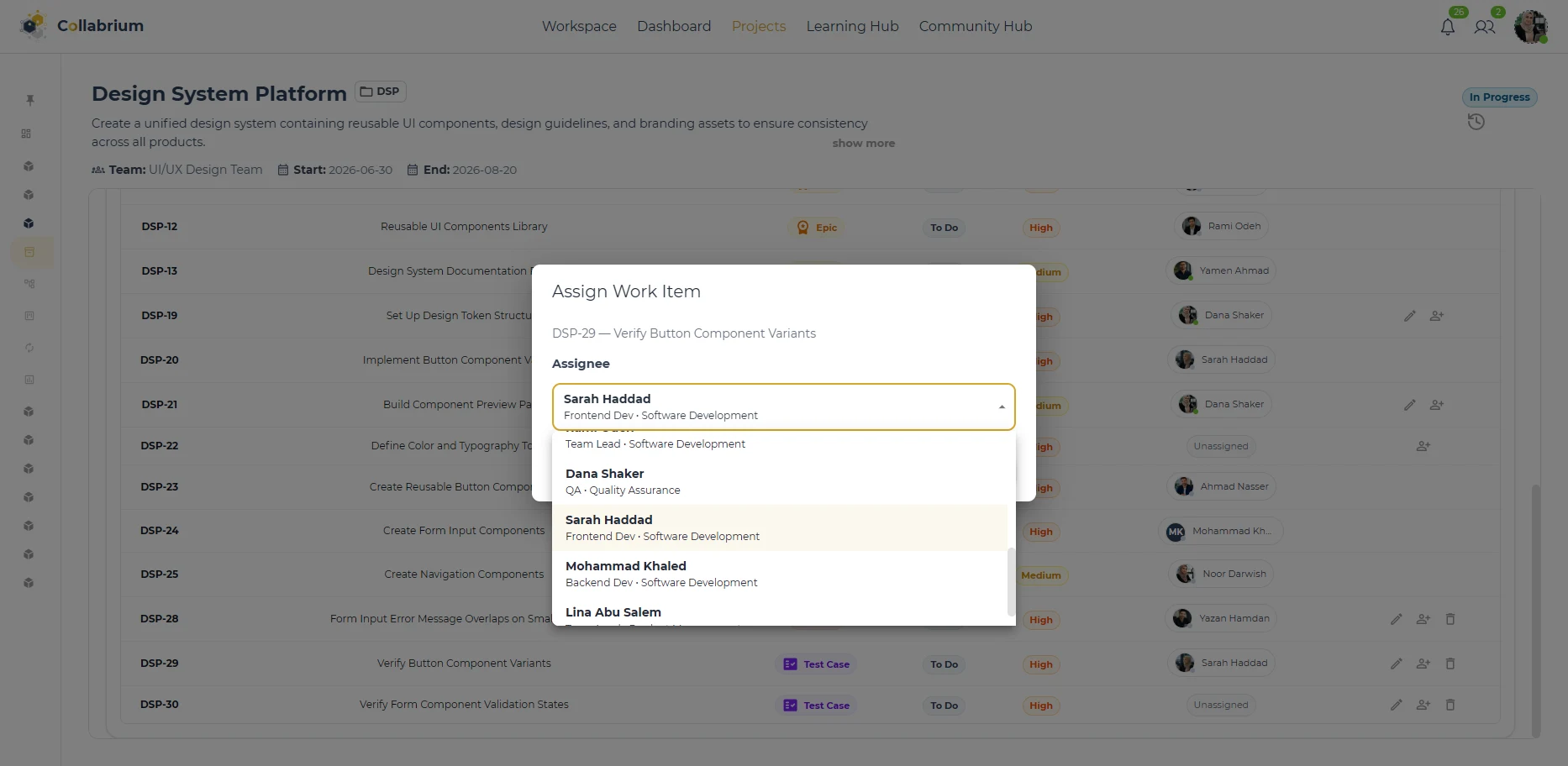The width and height of the screenshot is (1568, 766).
Task: Edit DSP-21 with the pencil icon
Action: point(1410,405)
